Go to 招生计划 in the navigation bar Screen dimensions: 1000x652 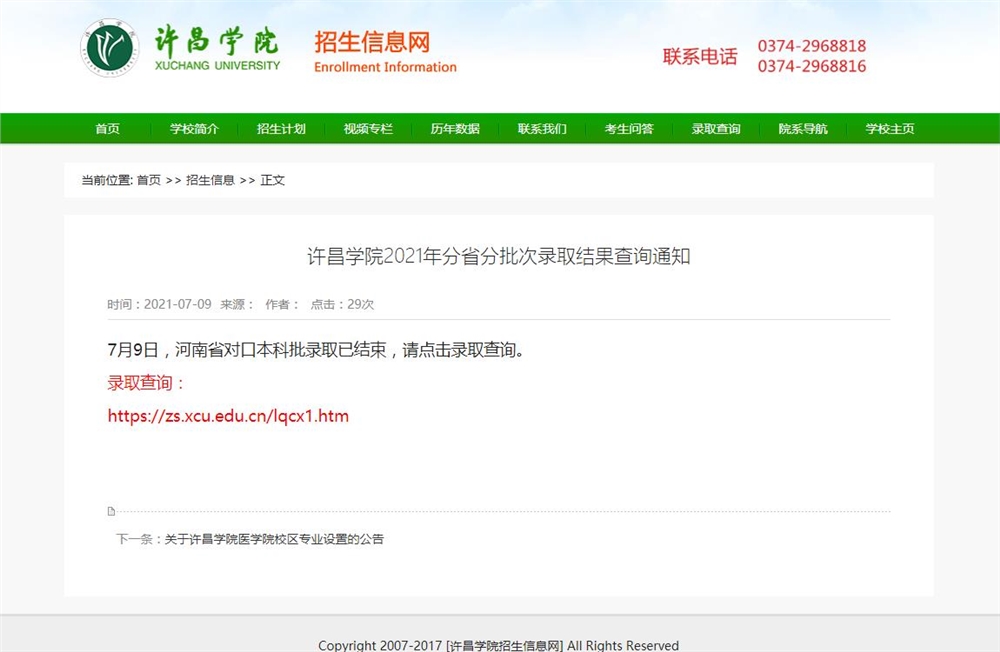[281, 129]
